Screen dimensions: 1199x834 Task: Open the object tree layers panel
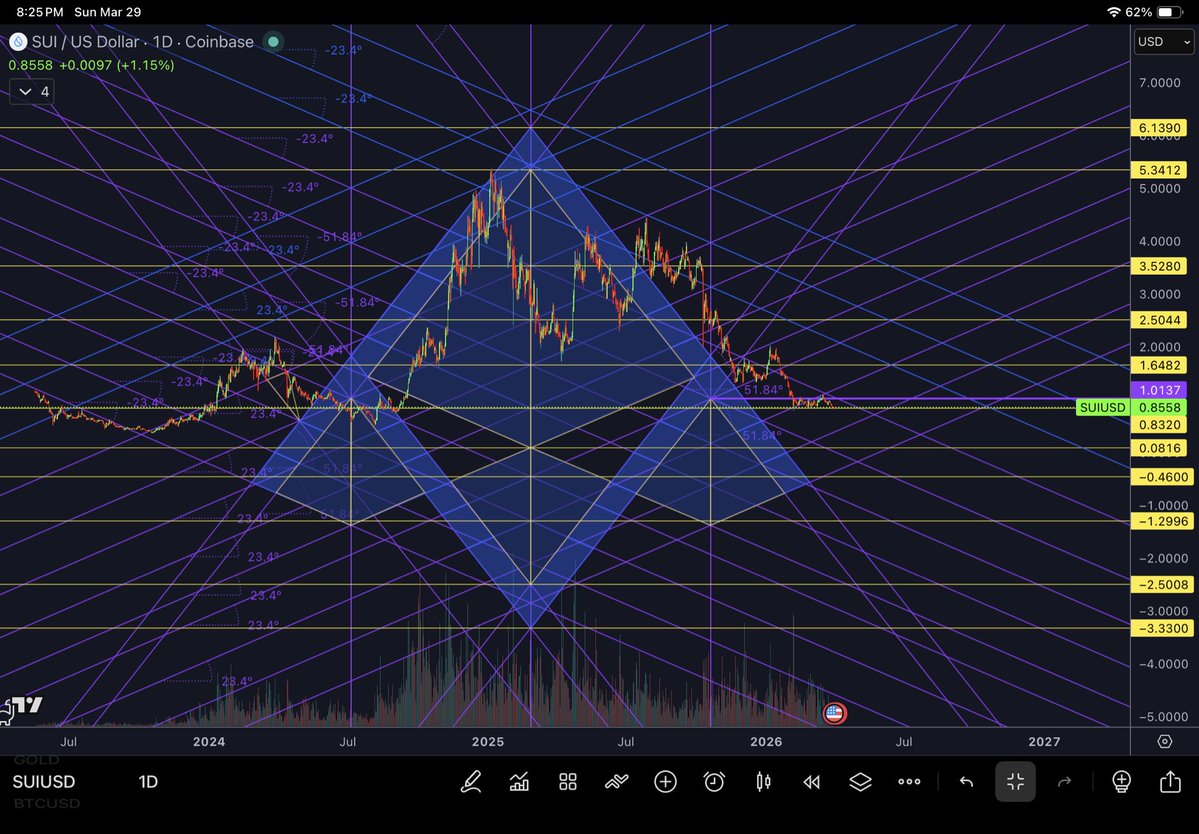coord(861,781)
